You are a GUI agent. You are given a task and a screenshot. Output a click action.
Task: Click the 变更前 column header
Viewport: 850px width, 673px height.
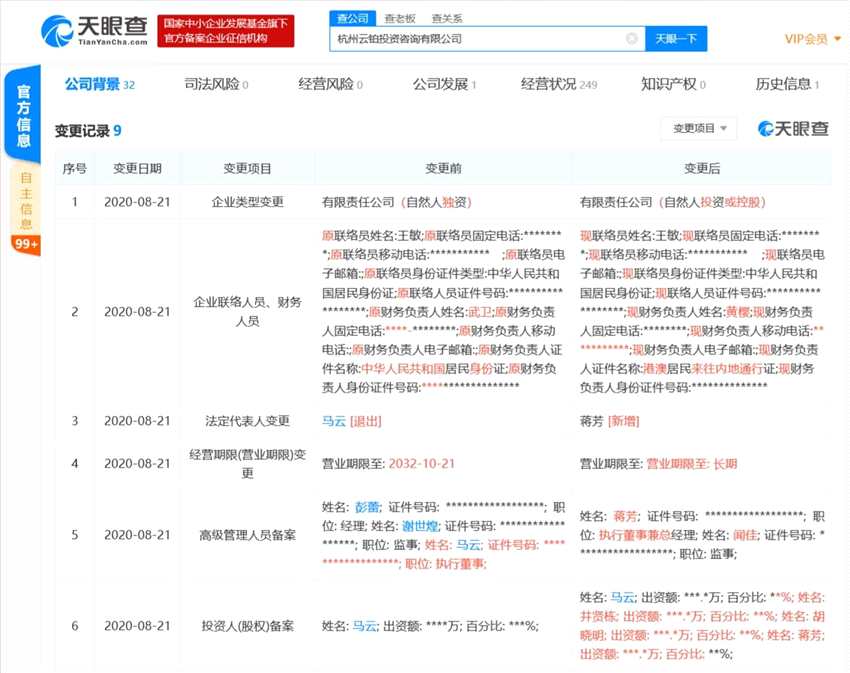point(443,169)
